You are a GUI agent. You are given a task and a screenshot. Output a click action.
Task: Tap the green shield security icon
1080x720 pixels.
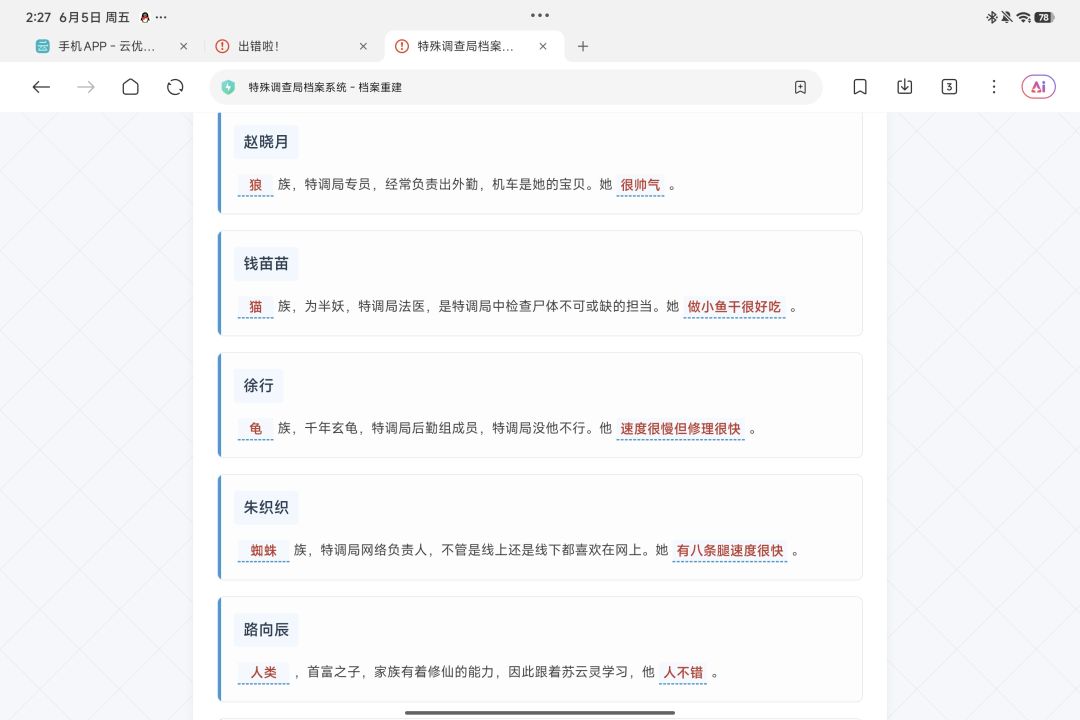(x=228, y=88)
